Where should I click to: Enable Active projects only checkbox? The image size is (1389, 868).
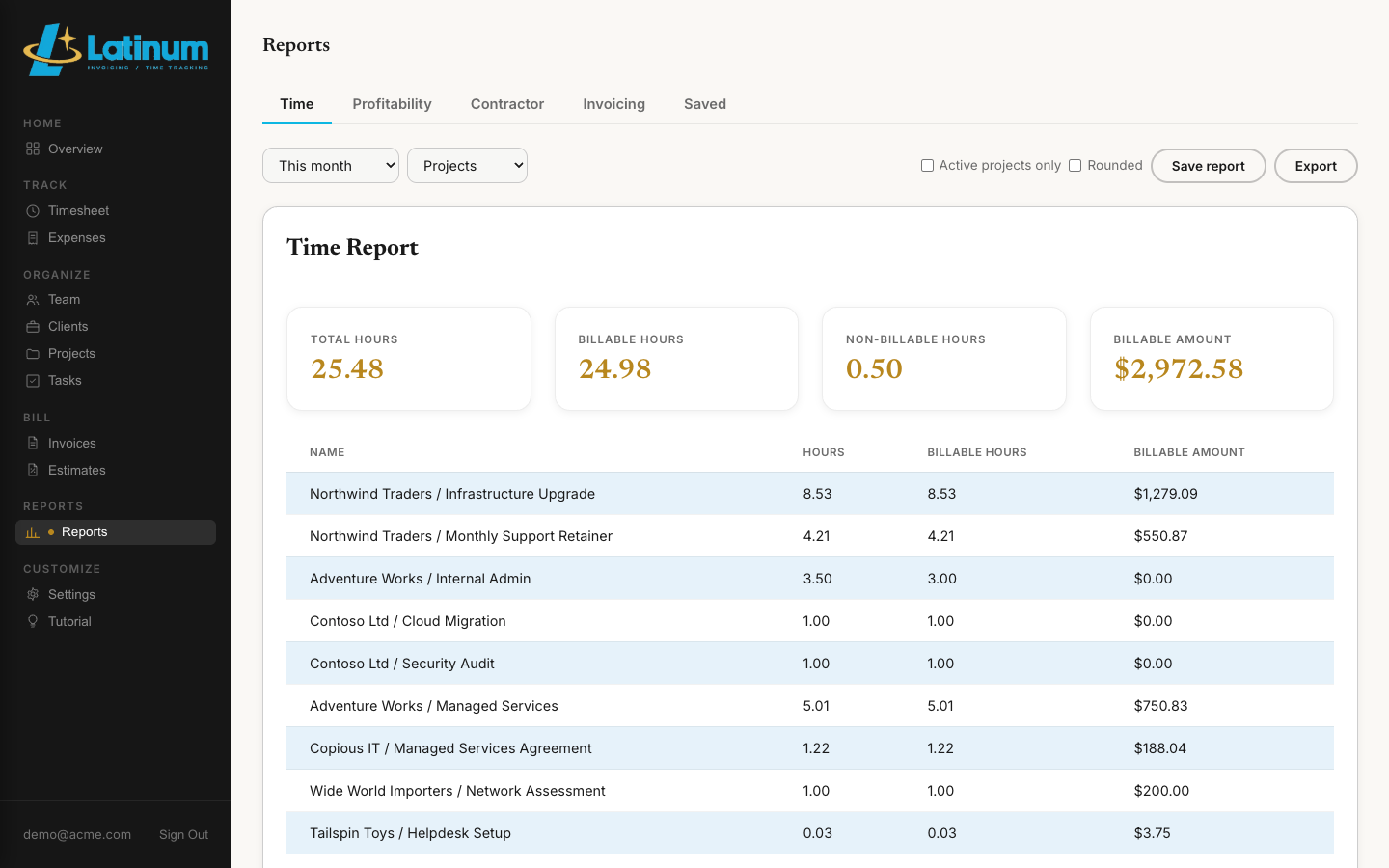pyautogui.click(x=927, y=165)
